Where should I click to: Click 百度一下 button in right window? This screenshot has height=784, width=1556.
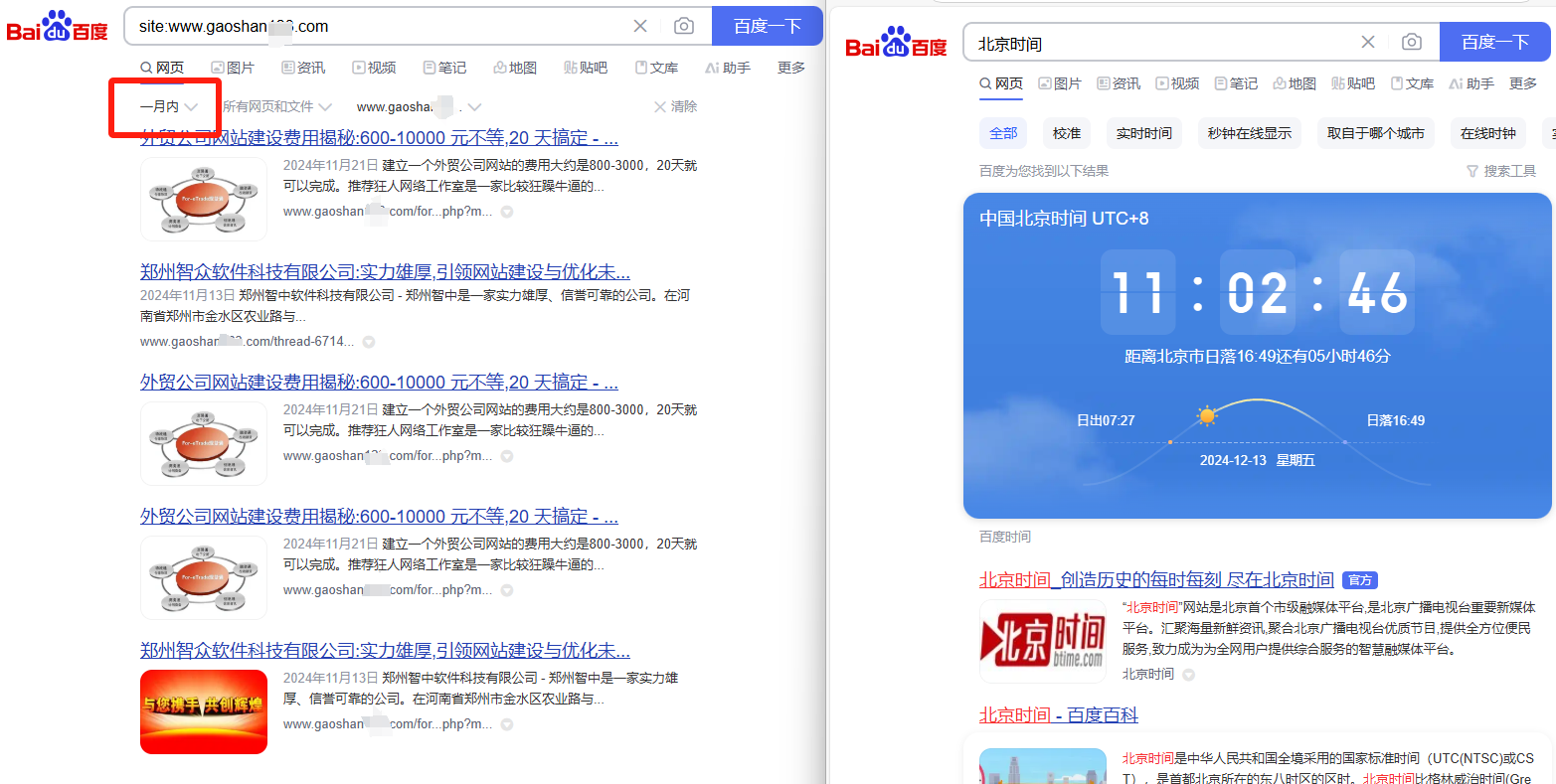(1495, 42)
